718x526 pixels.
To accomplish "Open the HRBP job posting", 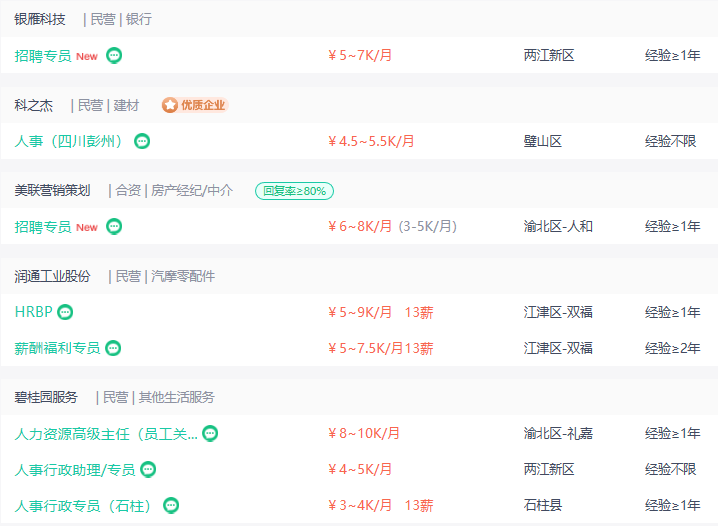I will click(33, 312).
